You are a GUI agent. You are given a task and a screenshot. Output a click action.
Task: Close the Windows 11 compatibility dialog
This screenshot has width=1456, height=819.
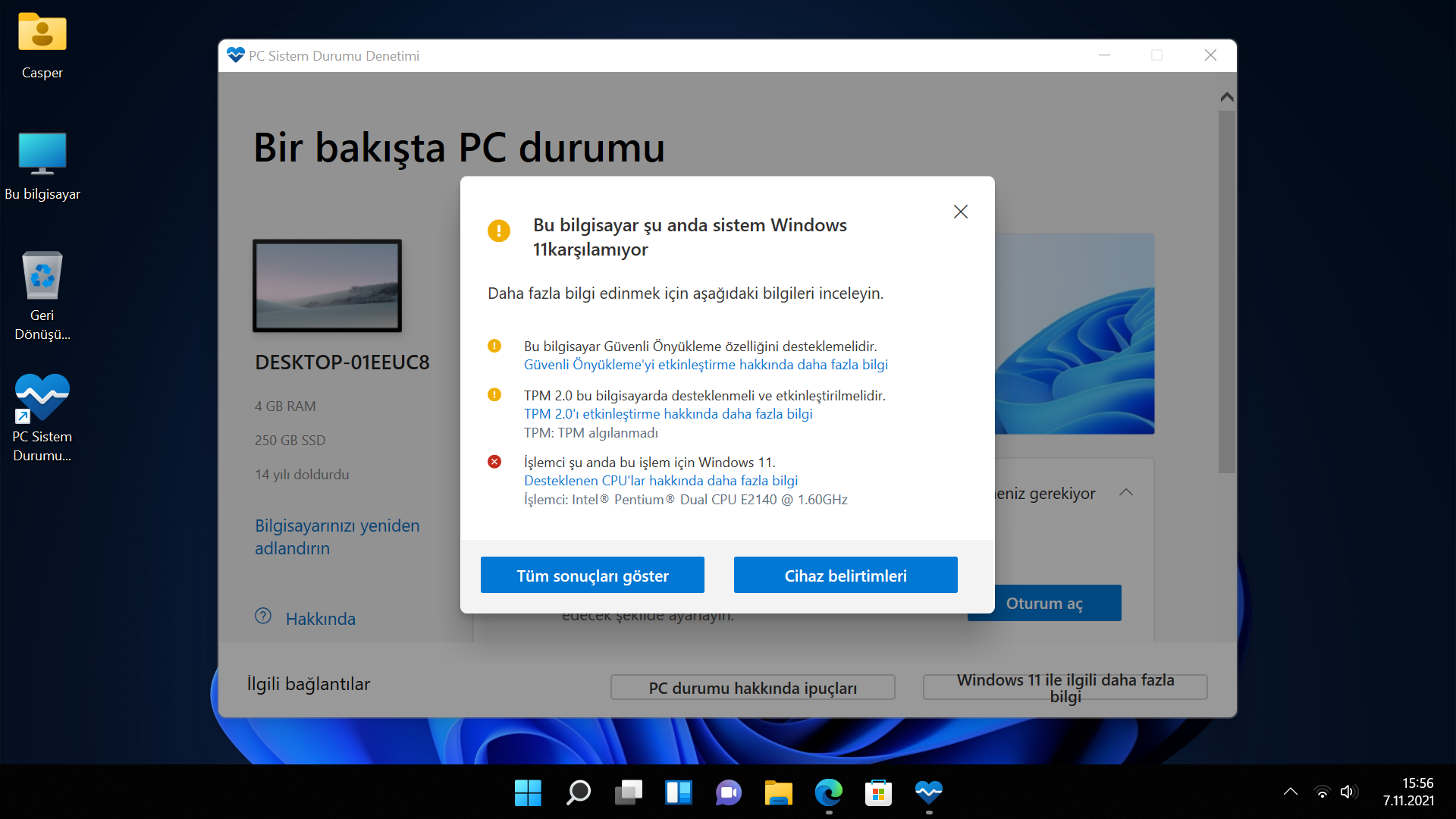[x=960, y=212]
